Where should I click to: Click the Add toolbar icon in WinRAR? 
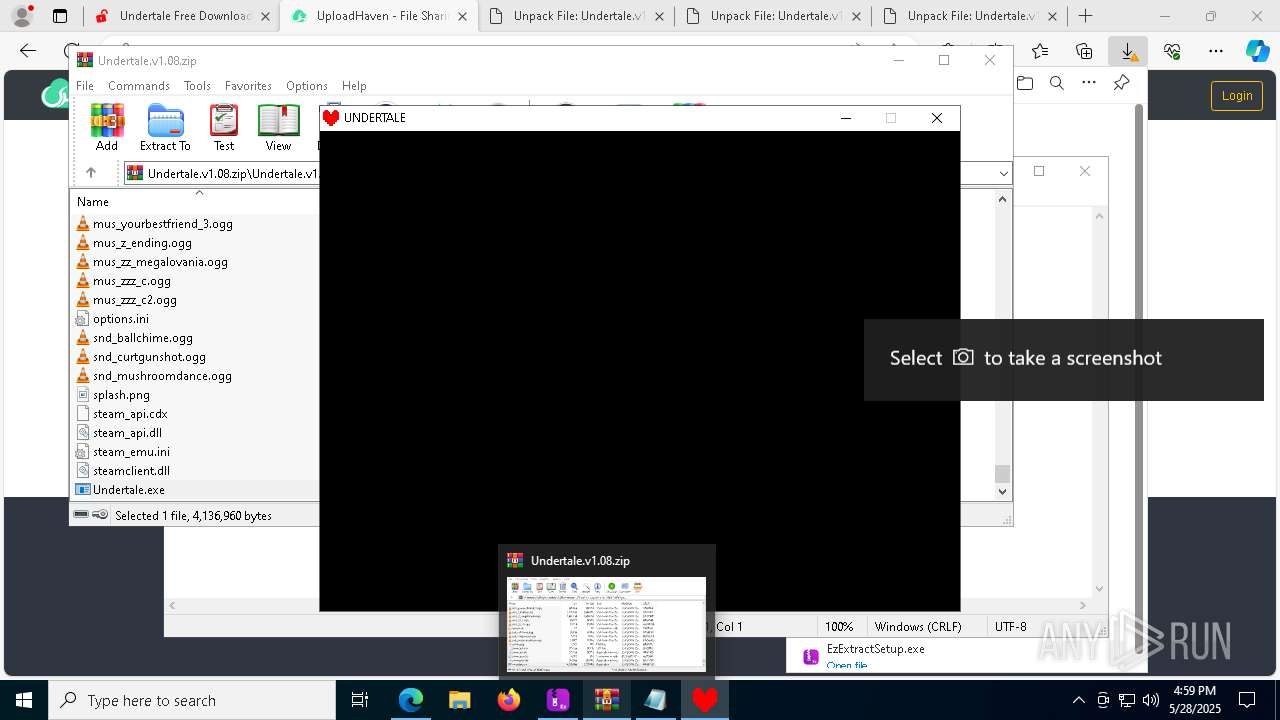(107, 127)
